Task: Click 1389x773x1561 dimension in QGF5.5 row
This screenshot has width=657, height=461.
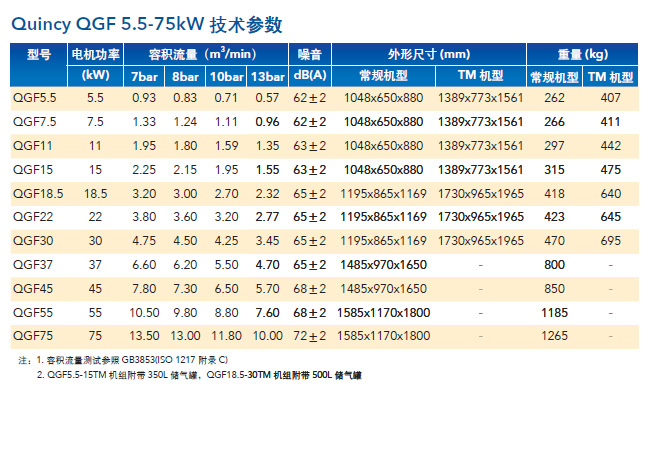Action: [x=481, y=98]
